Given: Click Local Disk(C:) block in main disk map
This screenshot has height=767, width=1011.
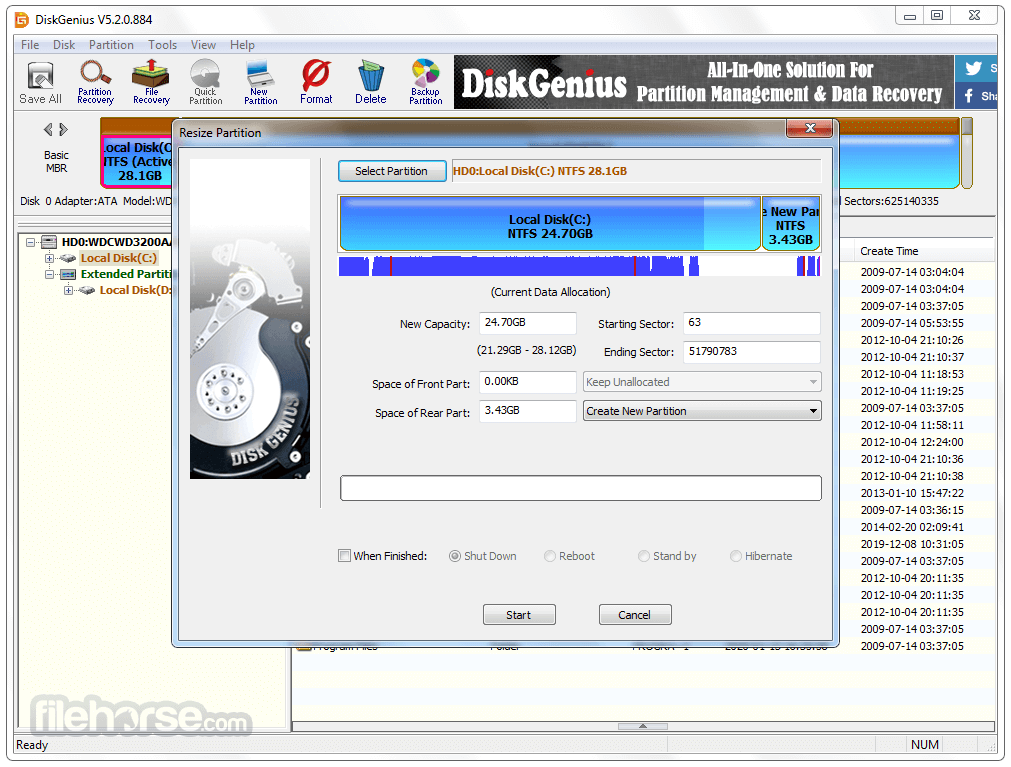Looking at the screenshot, I should [x=137, y=161].
